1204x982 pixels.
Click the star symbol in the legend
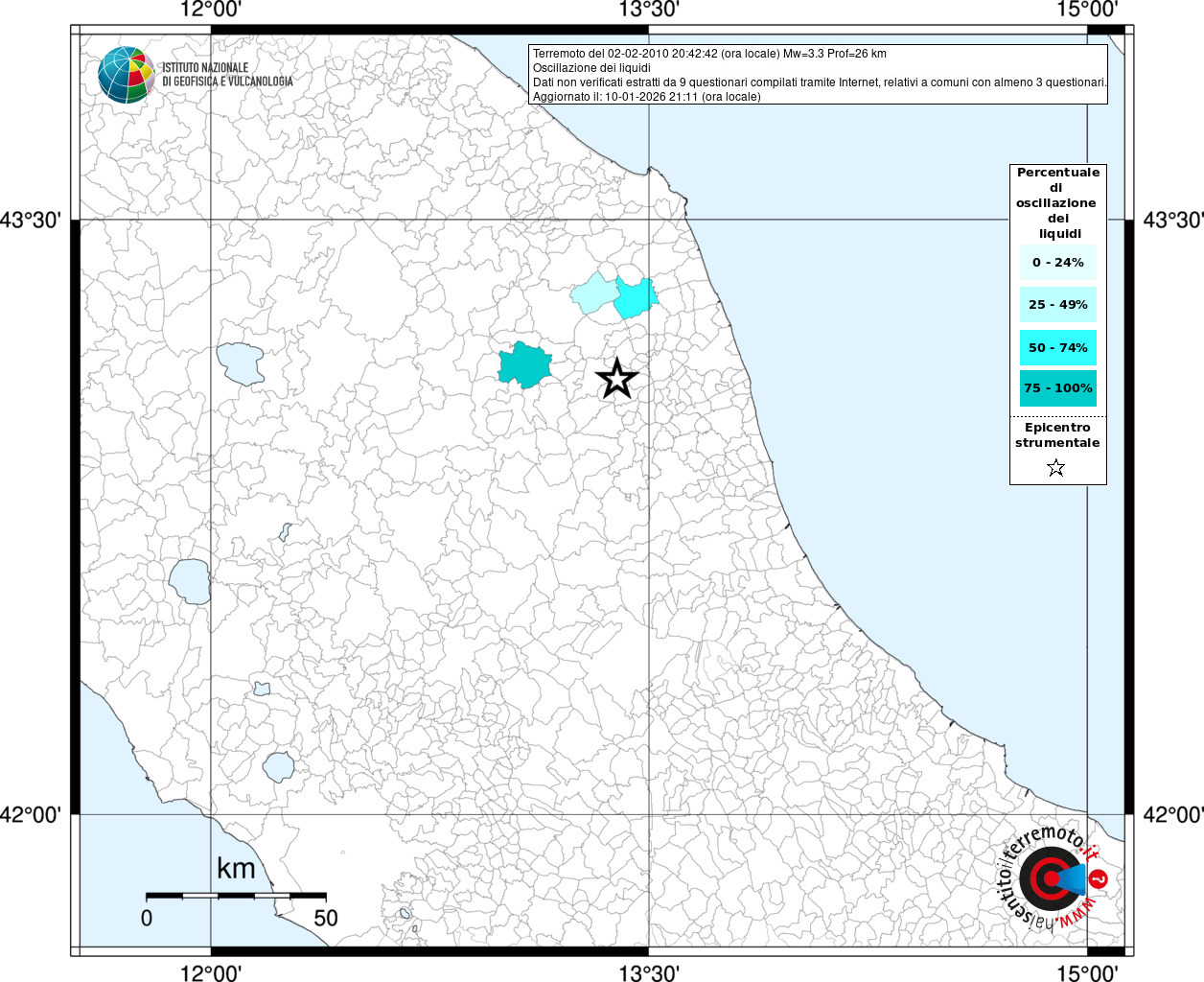[1056, 468]
